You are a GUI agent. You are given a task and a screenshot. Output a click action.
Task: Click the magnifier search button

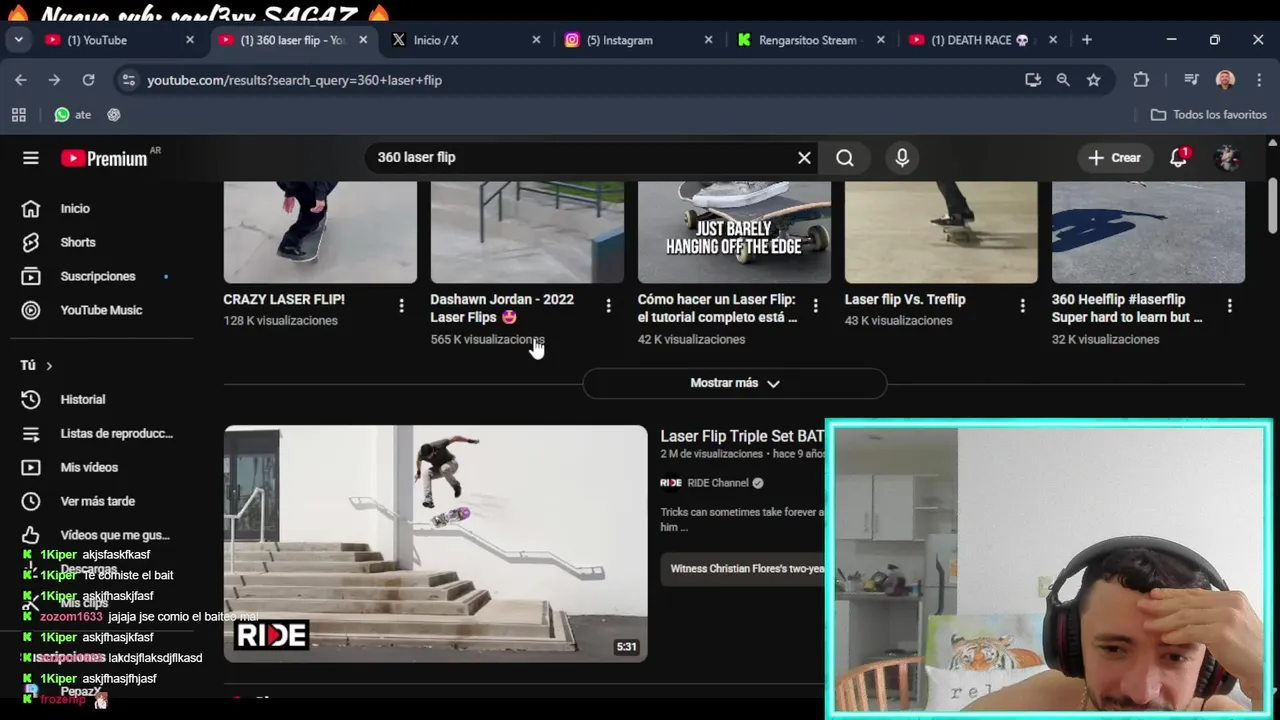(845, 158)
